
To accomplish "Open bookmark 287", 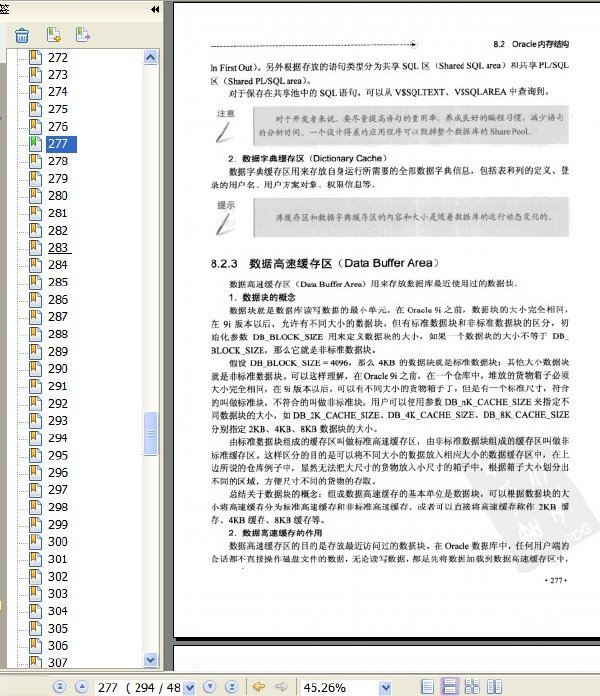I will [58, 316].
